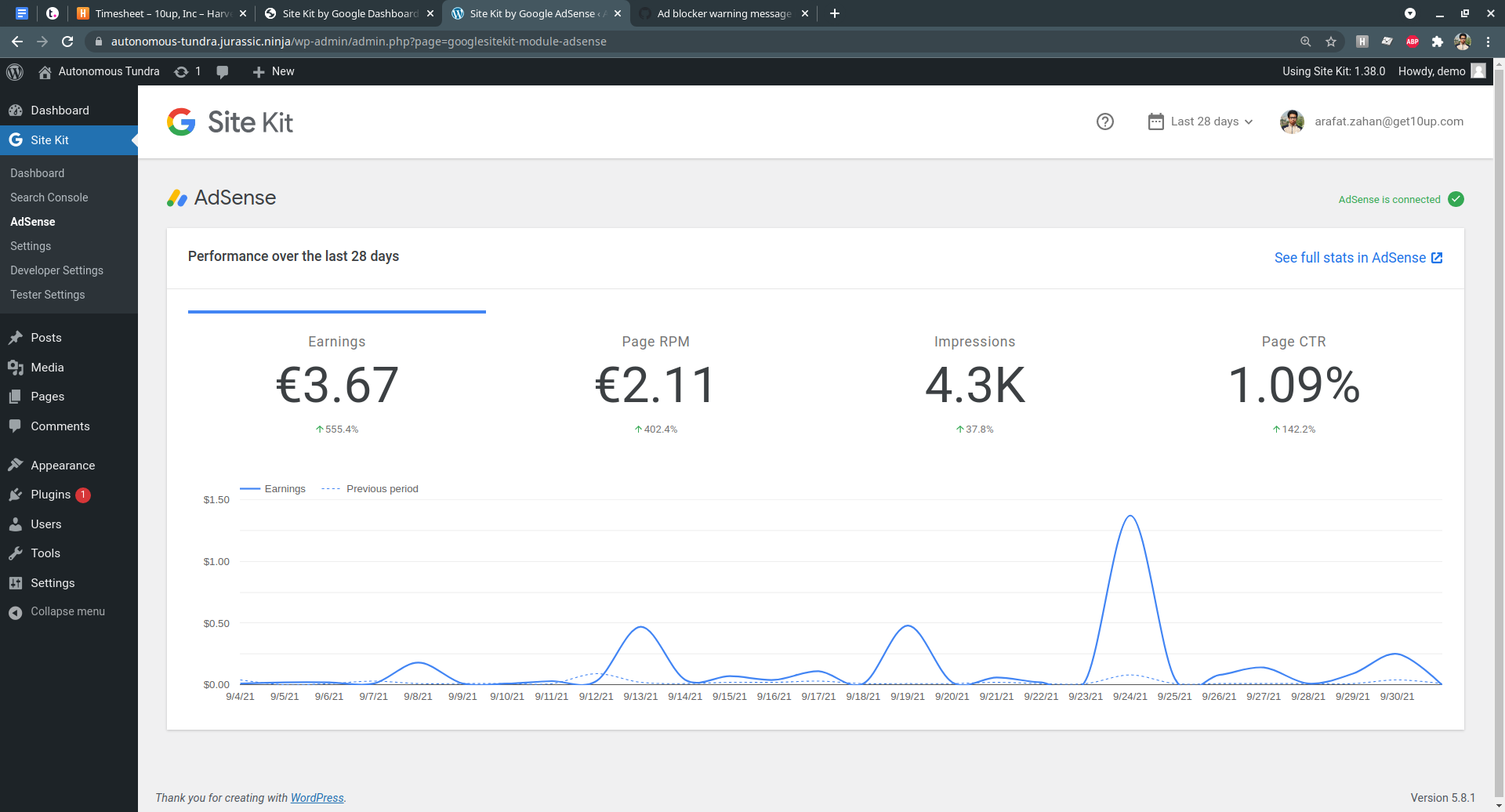The width and height of the screenshot is (1505, 812).
Task: Open the Developer Settings menu item
Action: click(56, 270)
